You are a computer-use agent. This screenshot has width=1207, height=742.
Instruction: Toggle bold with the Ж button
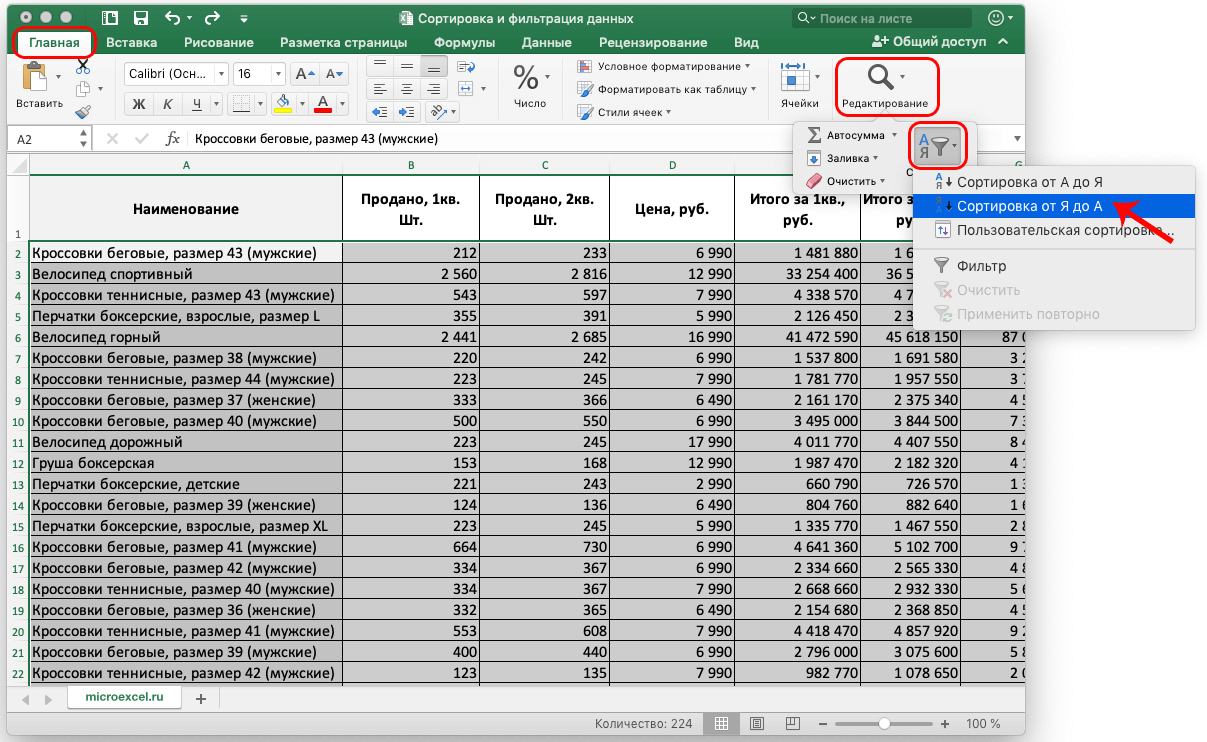pos(140,104)
